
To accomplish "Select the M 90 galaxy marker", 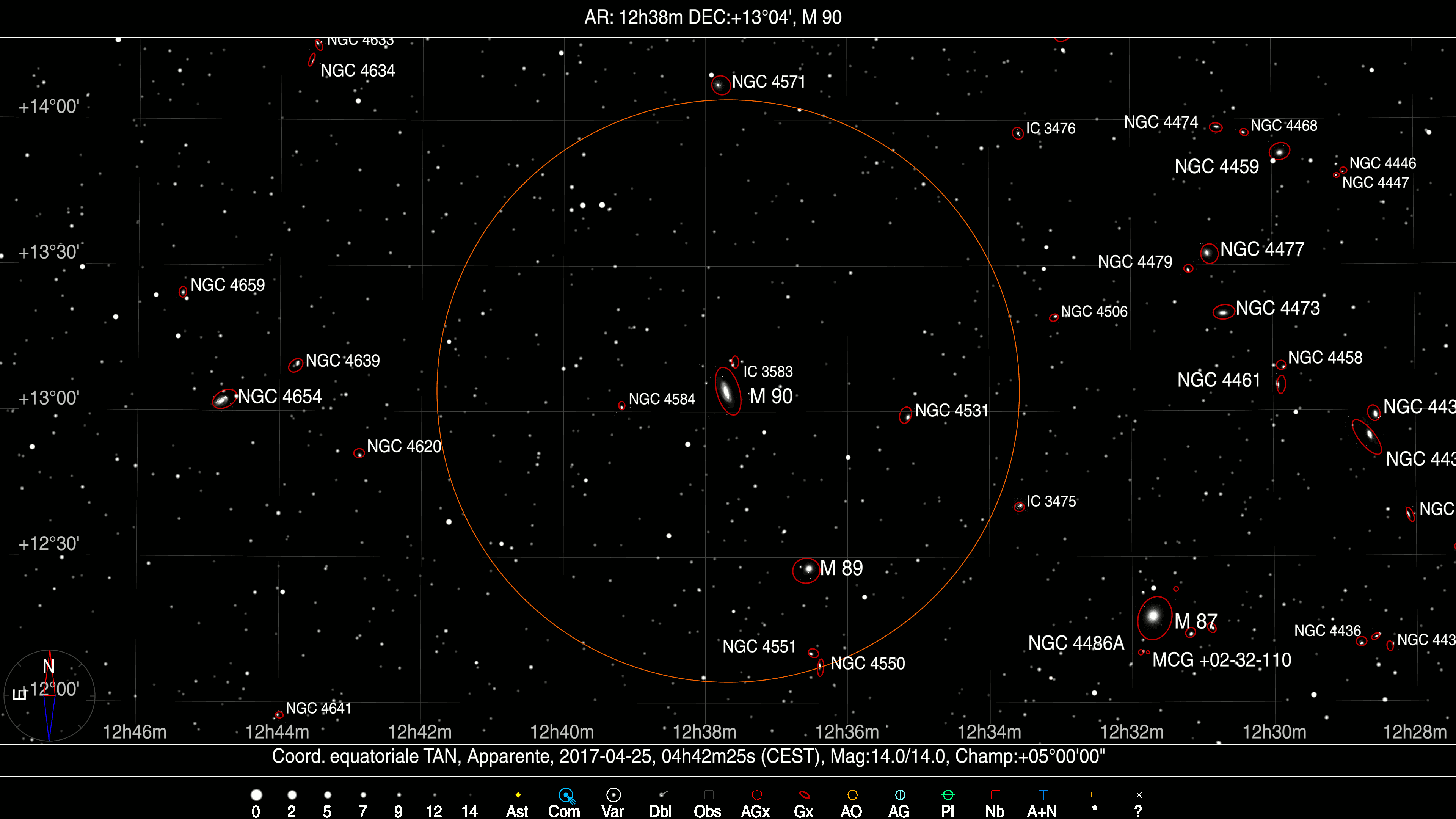I will [728, 391].
